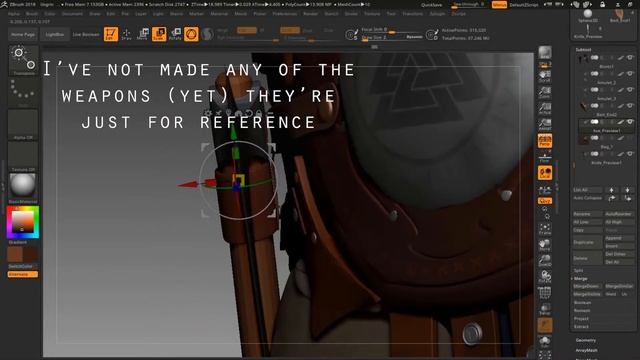Open LightBox browser
The image size is (640, 360).
pyautogui.click(x=55, y=35)
